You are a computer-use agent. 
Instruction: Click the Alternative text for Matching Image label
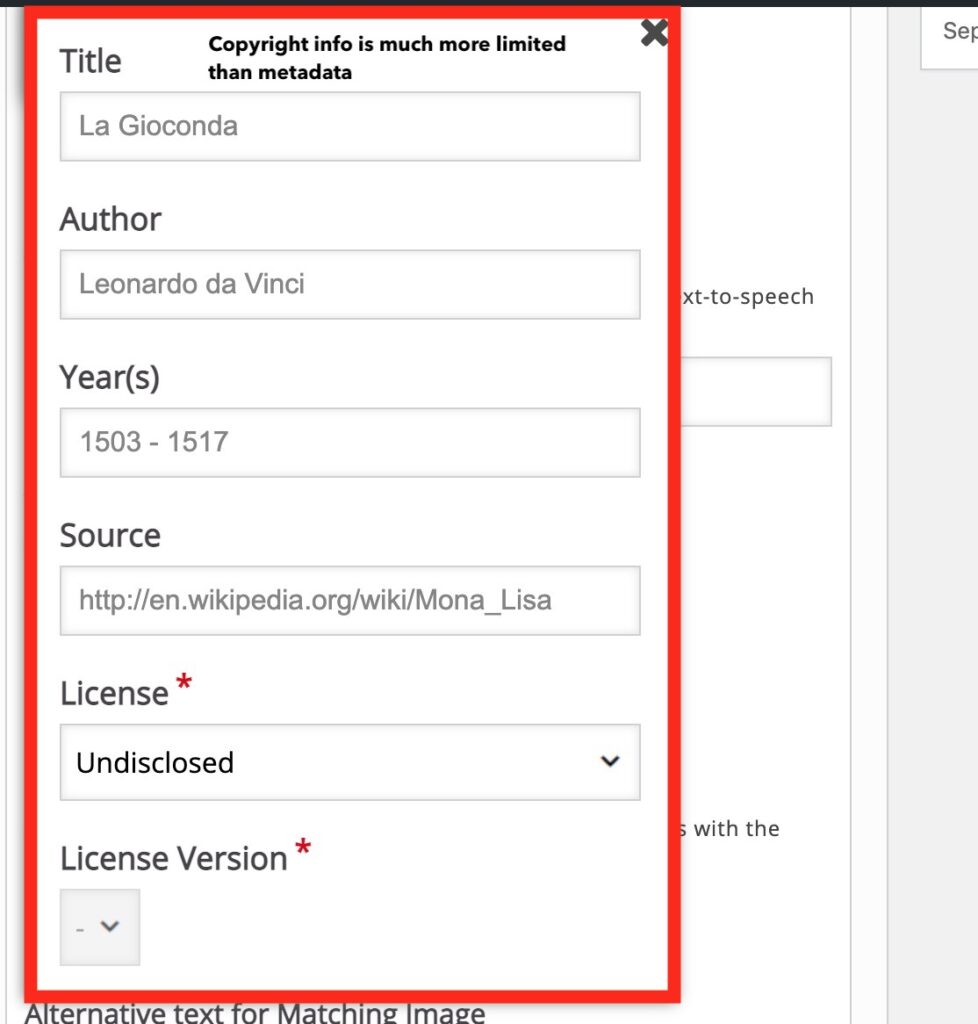tap(254, 1012)
